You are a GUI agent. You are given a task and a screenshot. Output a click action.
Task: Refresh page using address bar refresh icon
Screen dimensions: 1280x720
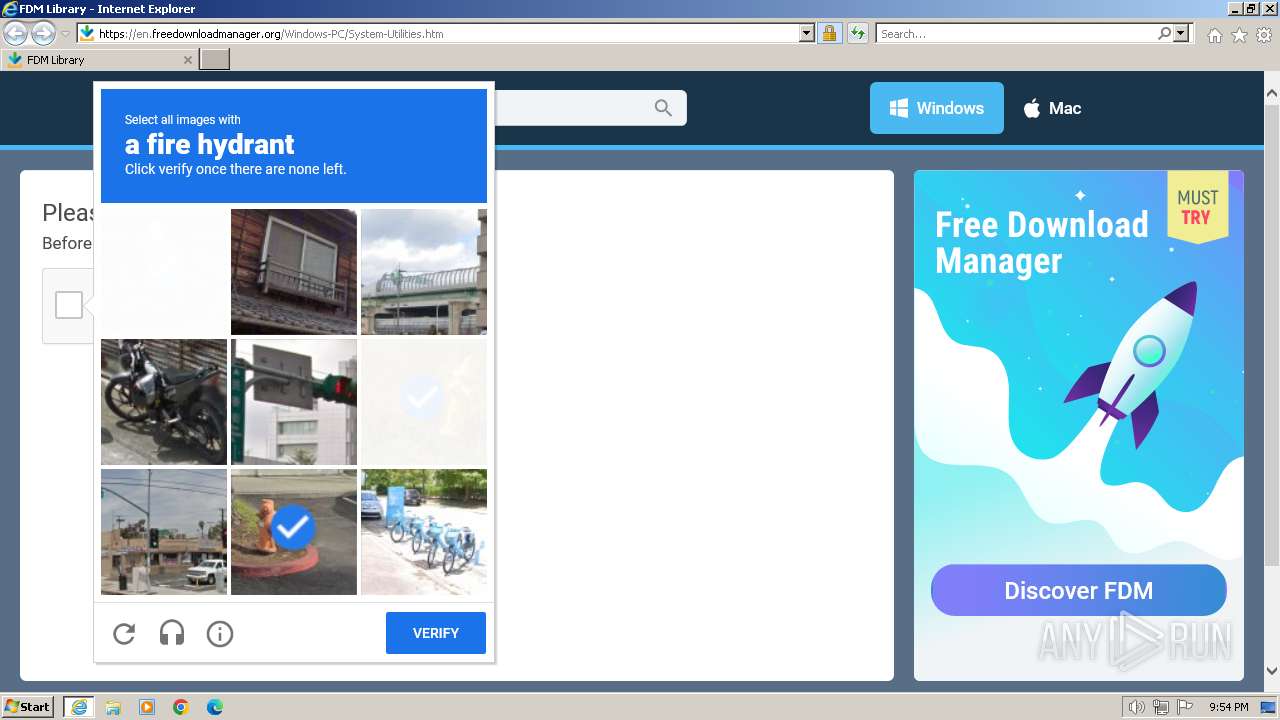coord(857,33)
